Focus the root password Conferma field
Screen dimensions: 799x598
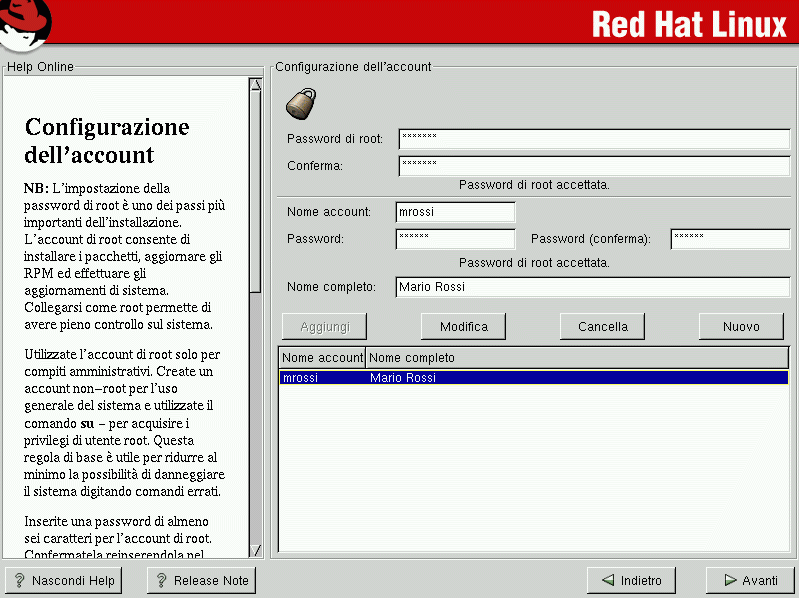coord(593,165)
